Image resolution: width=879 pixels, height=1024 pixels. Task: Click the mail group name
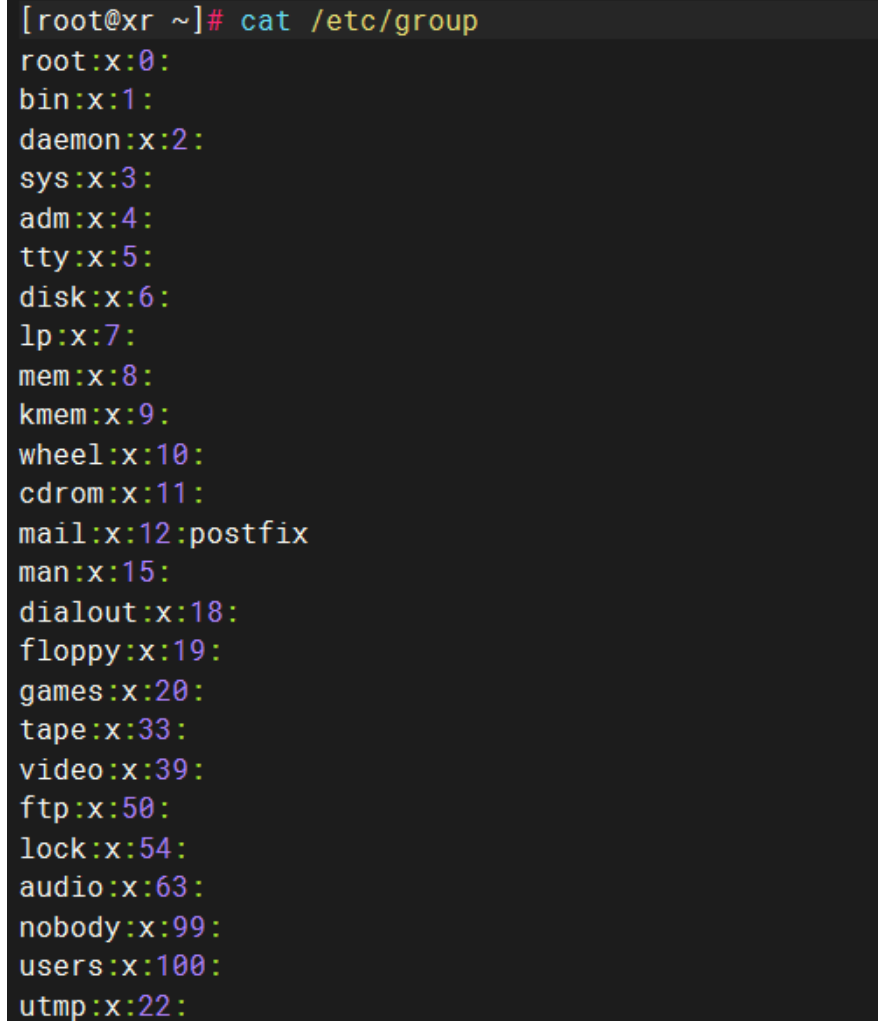[53, 535]
